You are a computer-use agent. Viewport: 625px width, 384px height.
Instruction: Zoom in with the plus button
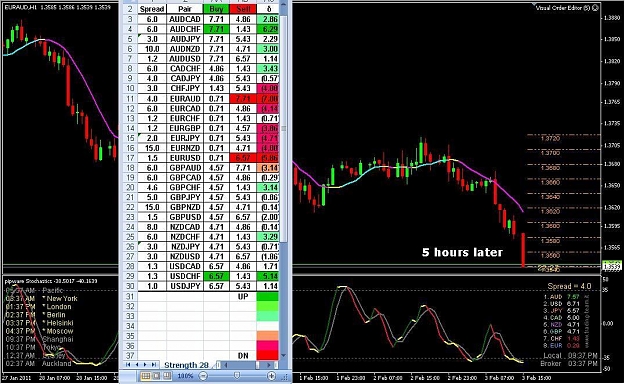(271, 376)
